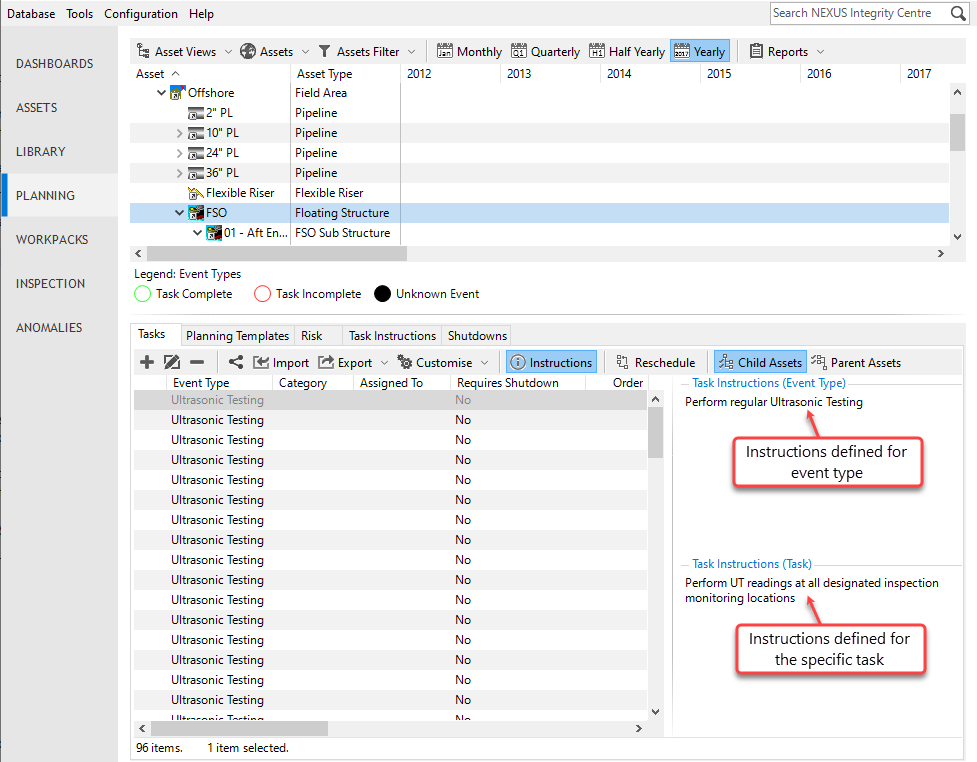Click the Import tasks icon
The height and width of the screenshot is (762, 977).
tap(260, 362)
